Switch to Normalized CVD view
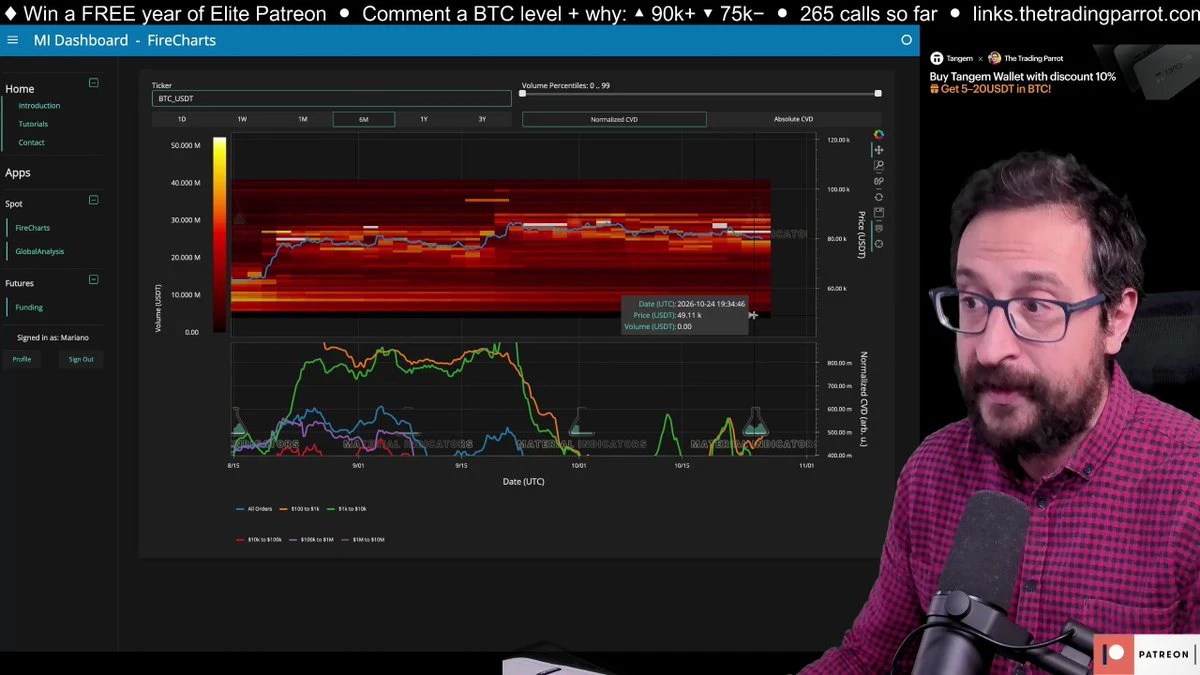 pos(614,119)
